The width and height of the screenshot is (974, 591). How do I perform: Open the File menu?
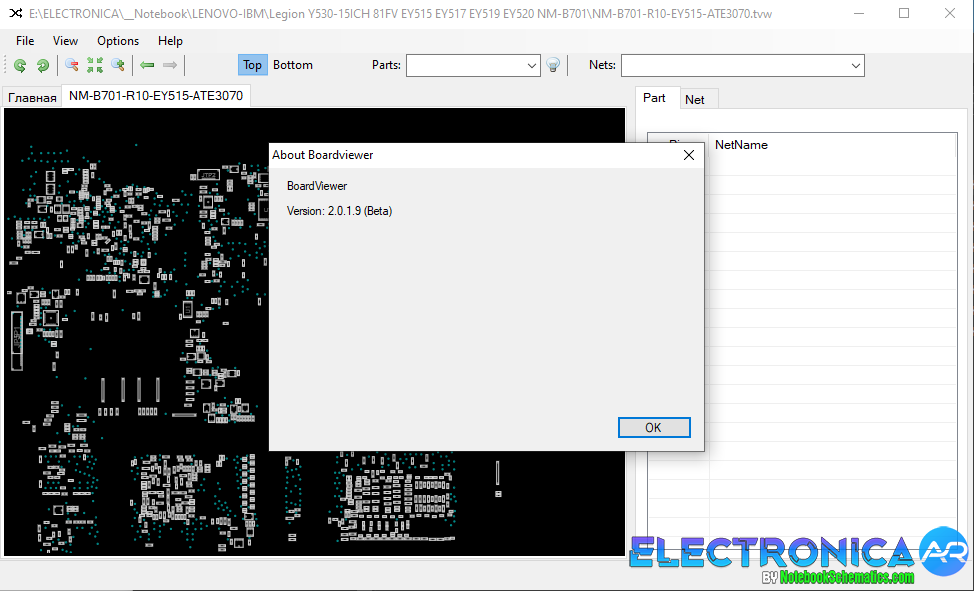pyautogui.click(x=25, y=41)
